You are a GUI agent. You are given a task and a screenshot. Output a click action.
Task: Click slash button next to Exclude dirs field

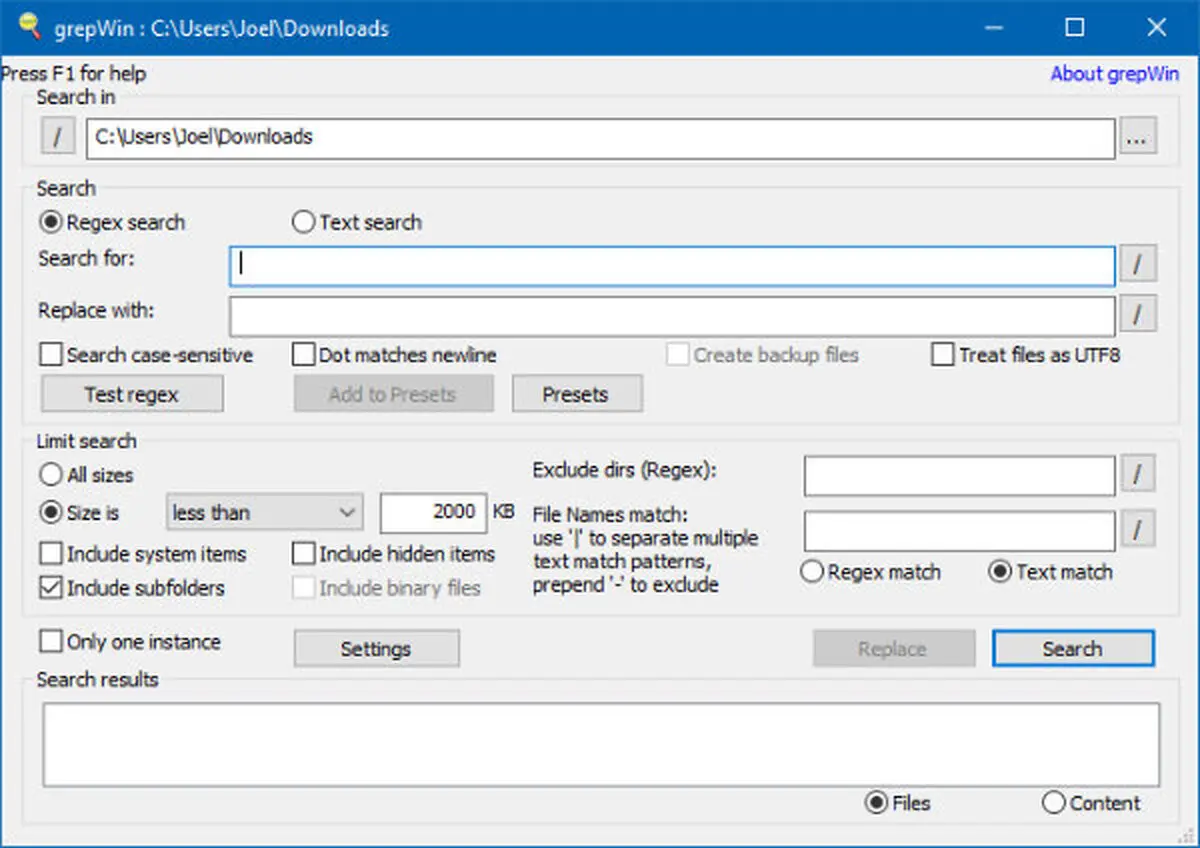point(1138,475)
